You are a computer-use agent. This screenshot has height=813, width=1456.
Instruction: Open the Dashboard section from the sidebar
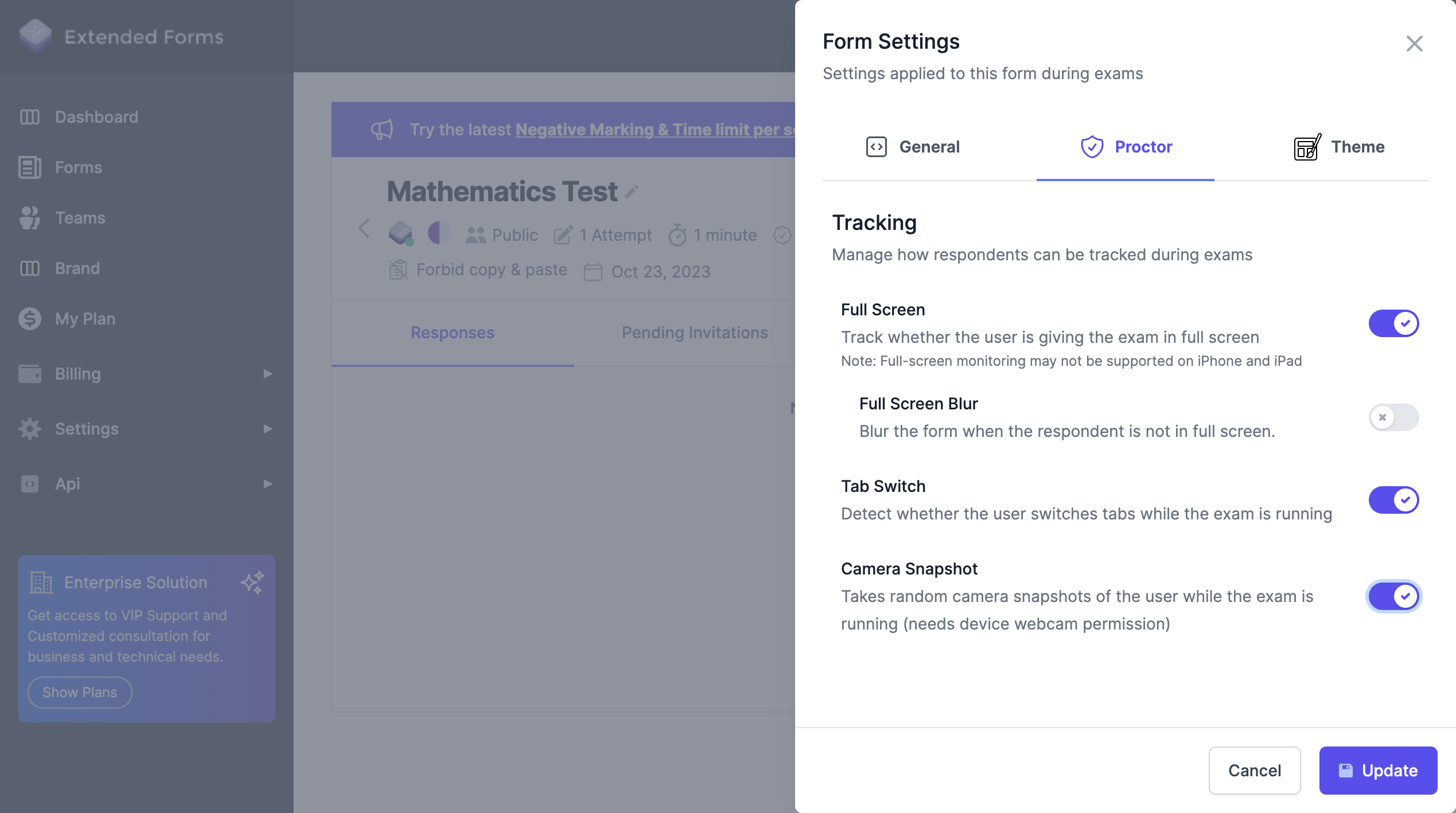96,117
